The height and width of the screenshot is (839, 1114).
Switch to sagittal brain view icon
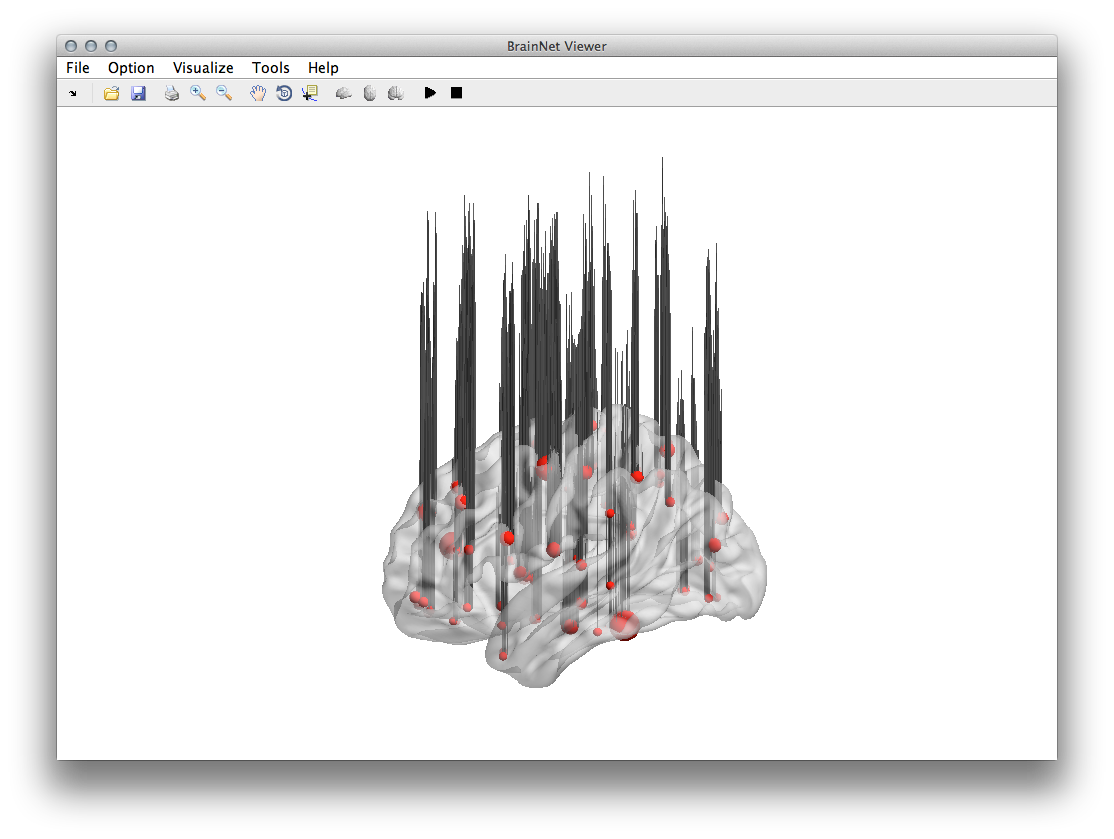tap(344, 93)
